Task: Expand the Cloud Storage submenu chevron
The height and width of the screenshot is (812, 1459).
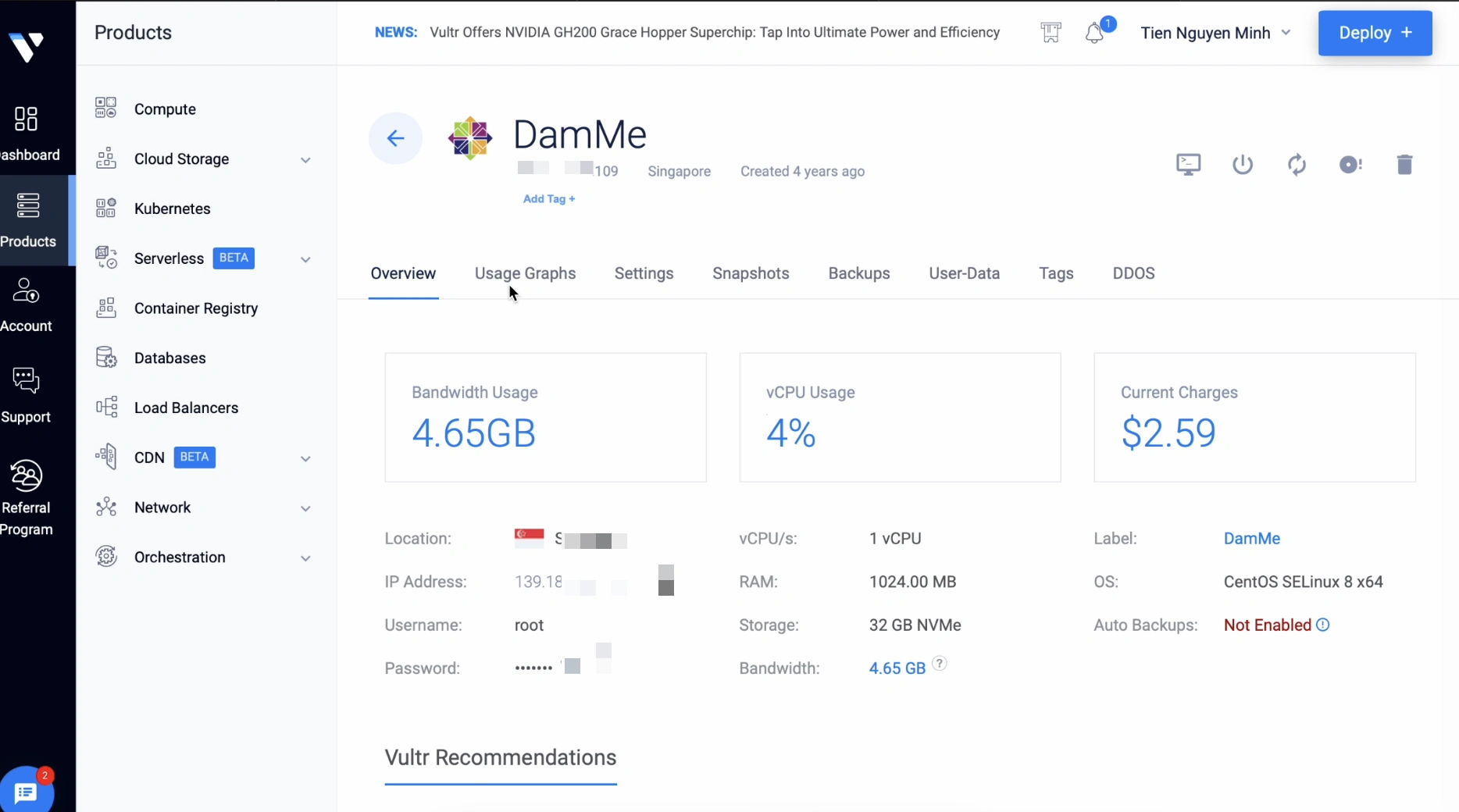Action: pos(305,160)
